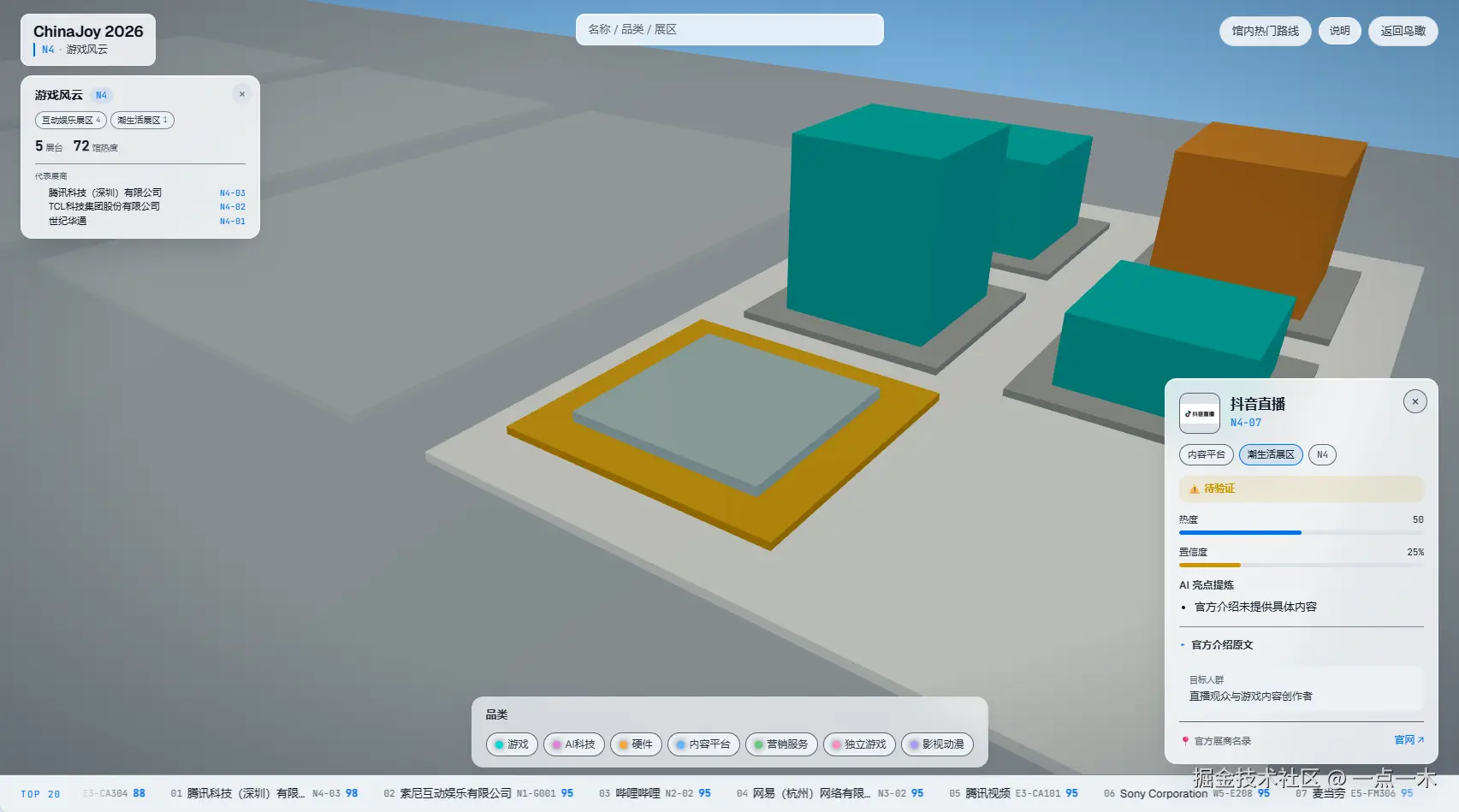The width and height of the screenshot is (1459, 812).
Task: Click the 内容平台 tag on booth card
Action: click(x=1207, y=454)
